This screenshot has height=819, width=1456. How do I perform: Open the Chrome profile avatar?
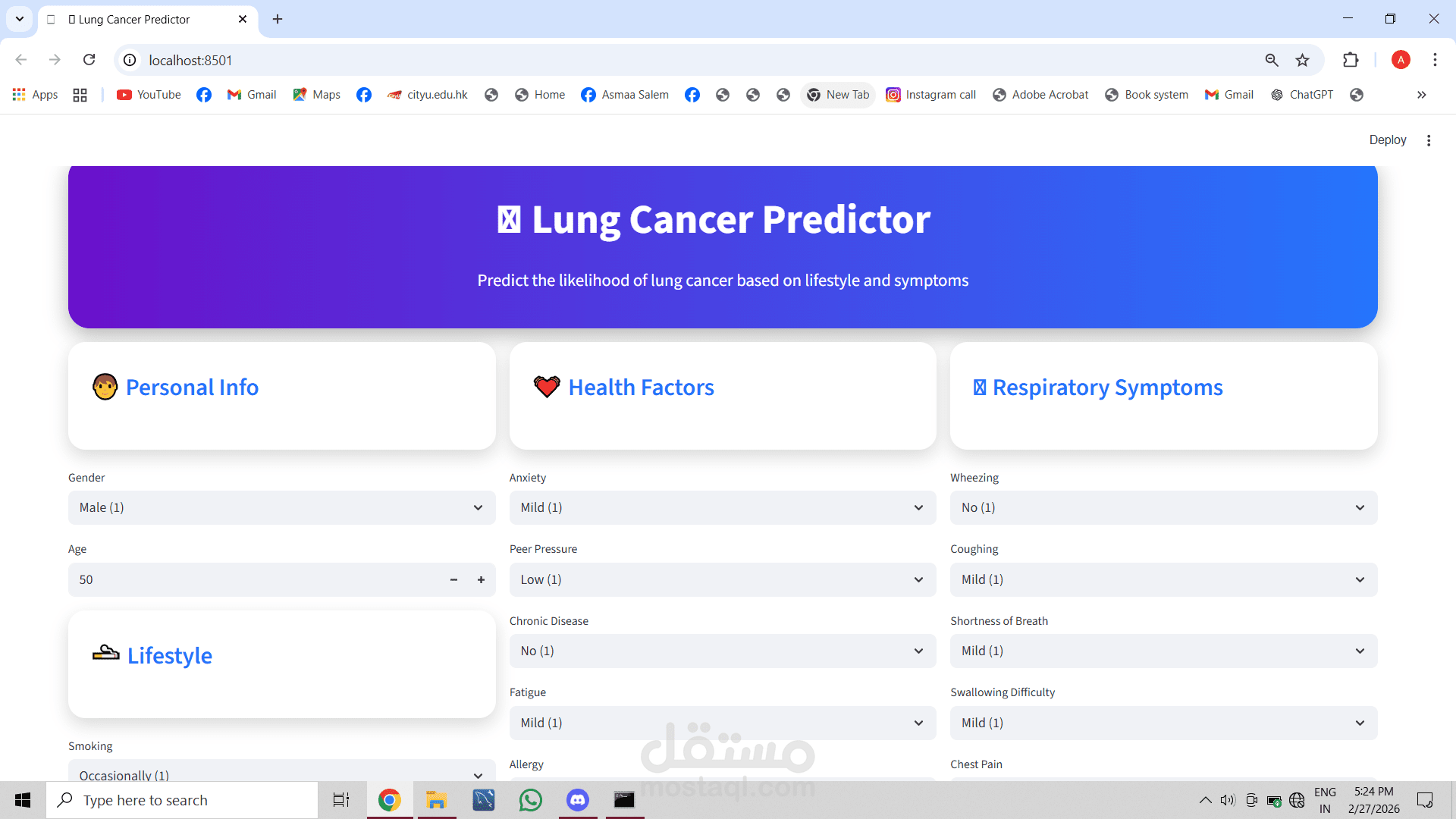click(x=1401, y=60)
